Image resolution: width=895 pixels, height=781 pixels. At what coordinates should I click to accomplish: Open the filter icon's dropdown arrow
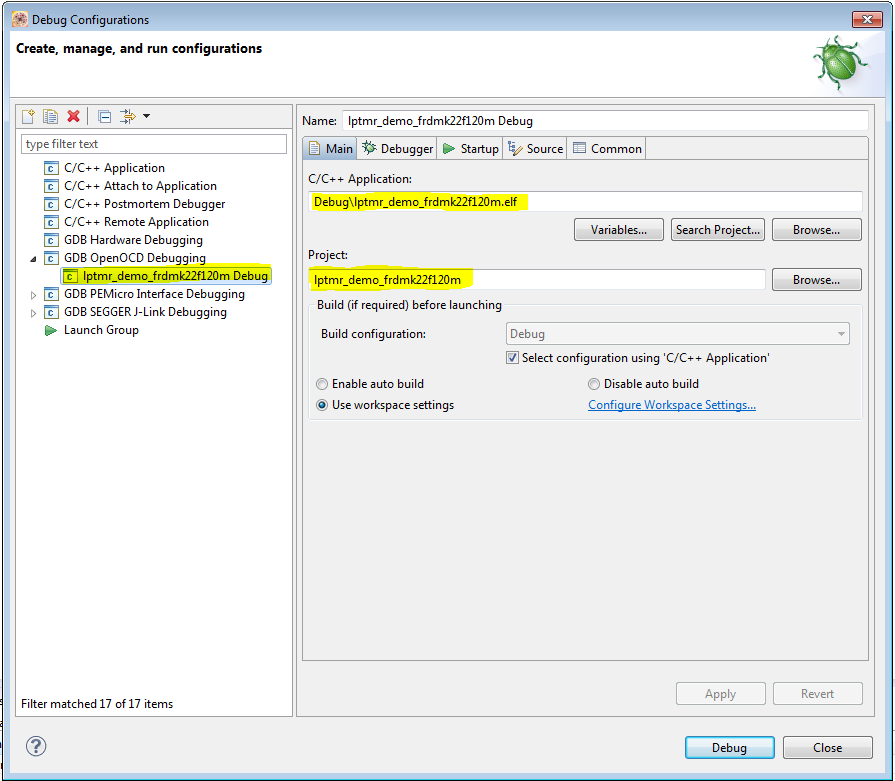[x=147, y=116]
